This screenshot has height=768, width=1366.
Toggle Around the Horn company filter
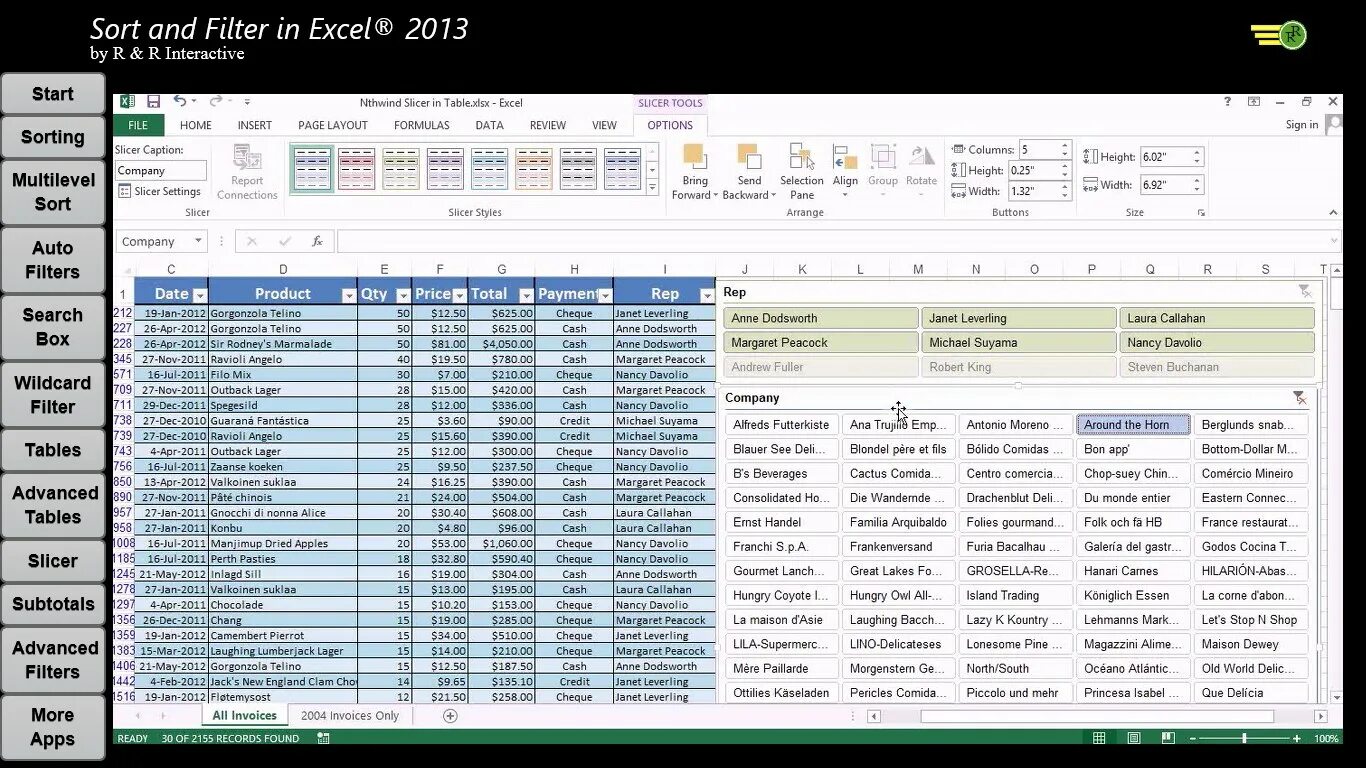point(1133,425)
